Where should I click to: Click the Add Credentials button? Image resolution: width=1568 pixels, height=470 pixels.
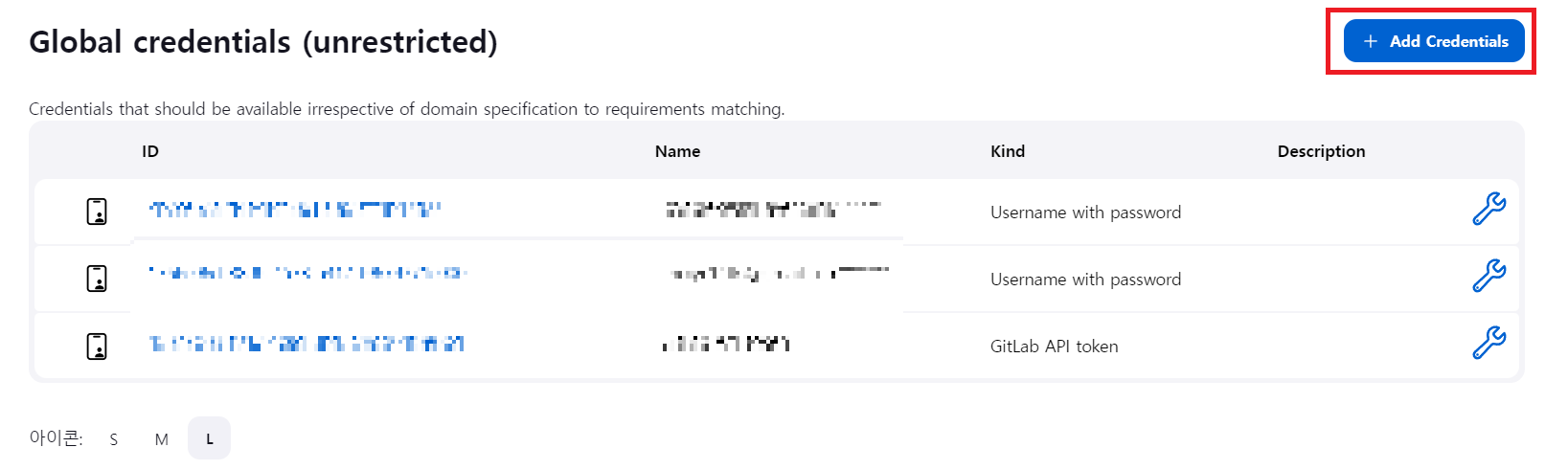click(x=1433, y=41)
